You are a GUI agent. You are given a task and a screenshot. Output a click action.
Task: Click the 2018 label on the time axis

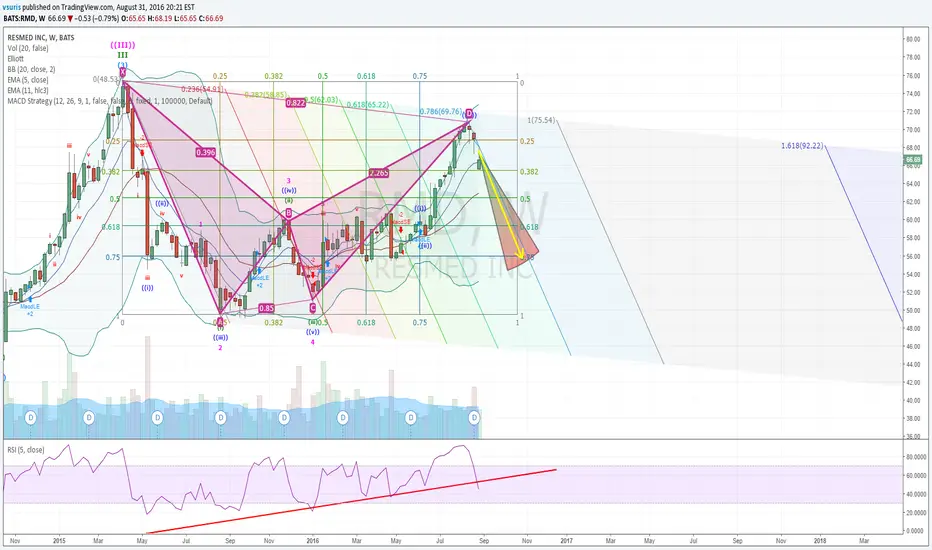820,541
